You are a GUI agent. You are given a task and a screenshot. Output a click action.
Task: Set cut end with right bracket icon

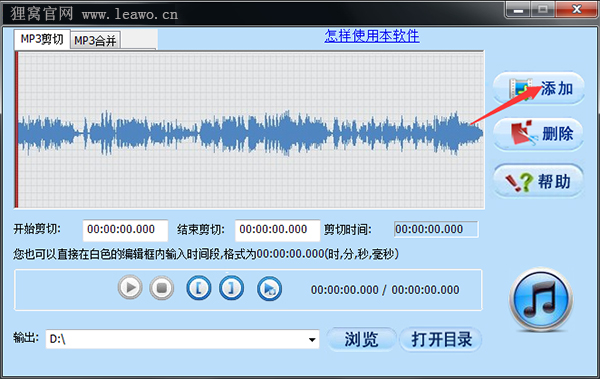(x=232, y=288)
